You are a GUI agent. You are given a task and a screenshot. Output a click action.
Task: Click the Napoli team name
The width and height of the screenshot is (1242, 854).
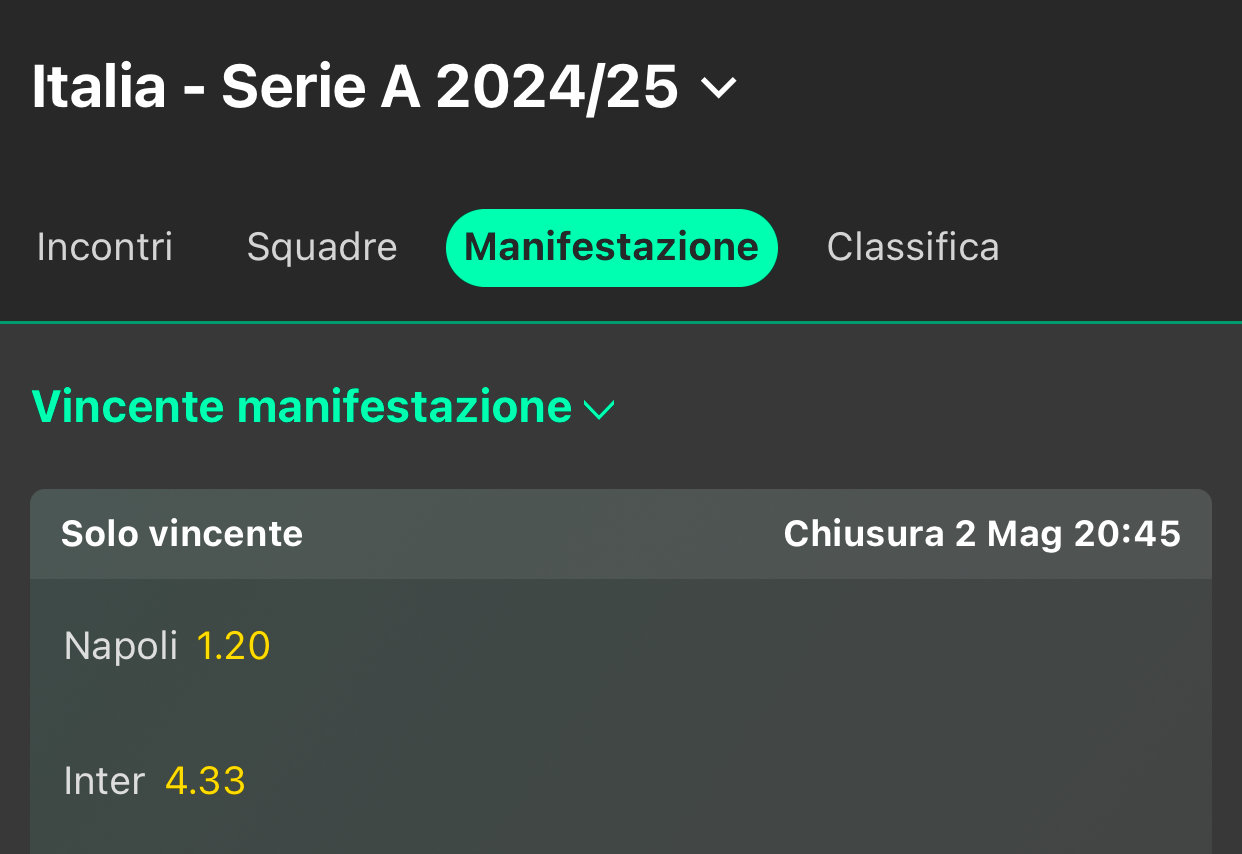[120, 647]
